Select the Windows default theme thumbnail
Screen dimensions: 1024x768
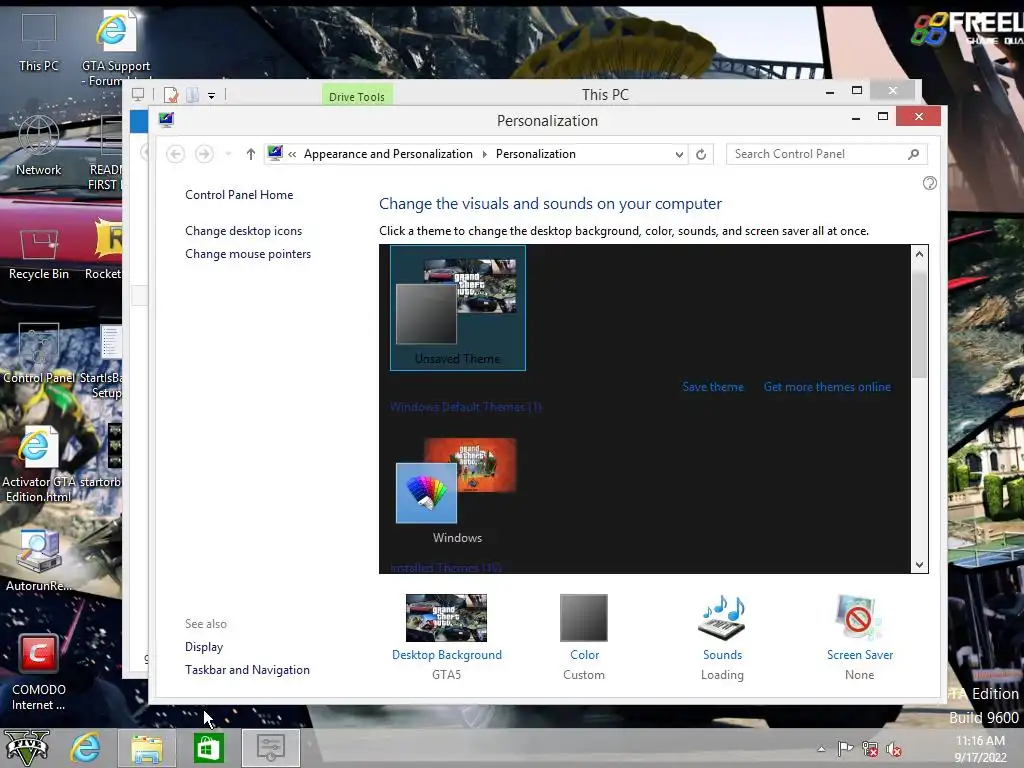pyautogui.click(x=457, y=490)
